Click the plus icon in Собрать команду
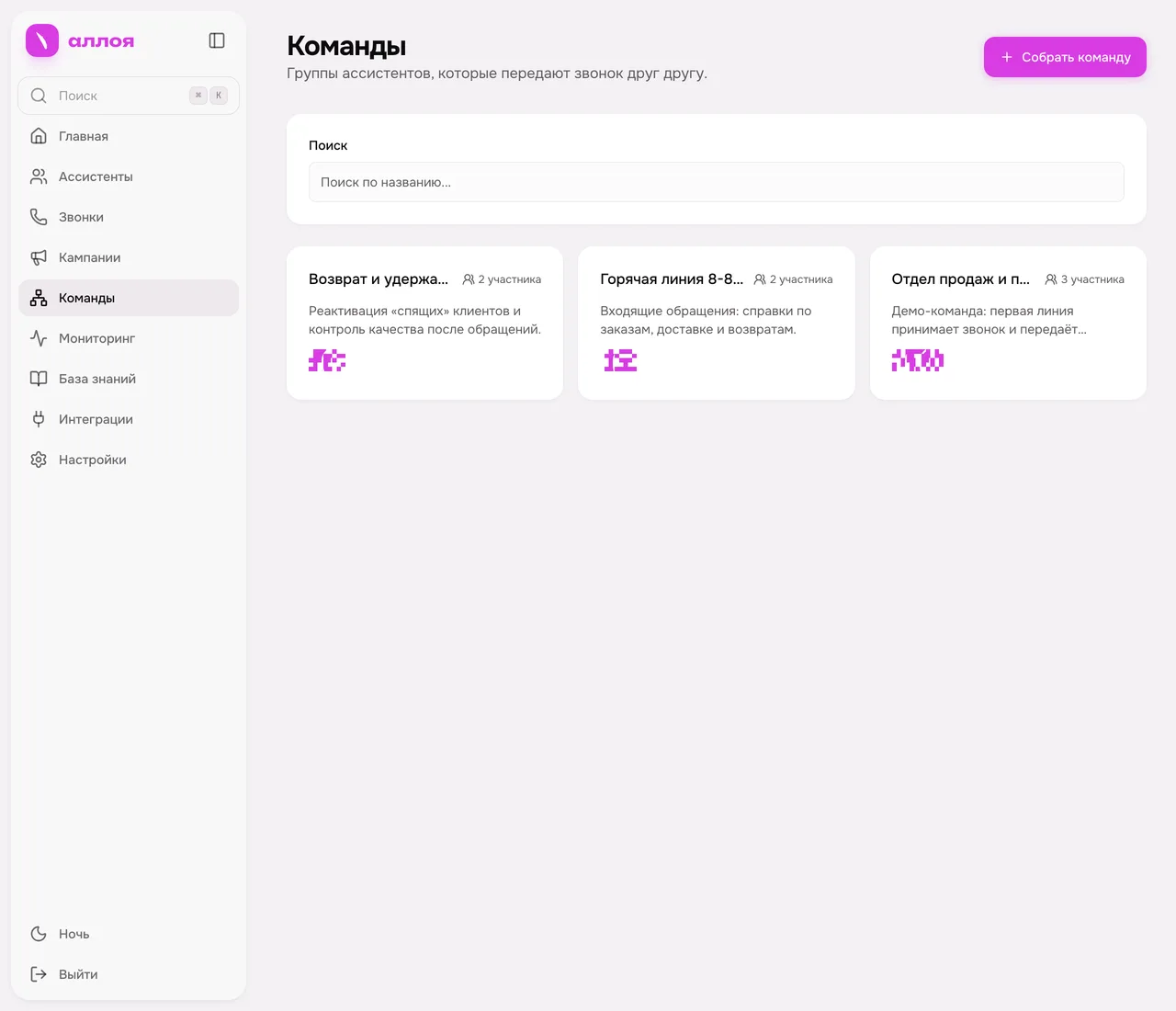This screenshot has width=1176, height=1011. (1007, 57)
